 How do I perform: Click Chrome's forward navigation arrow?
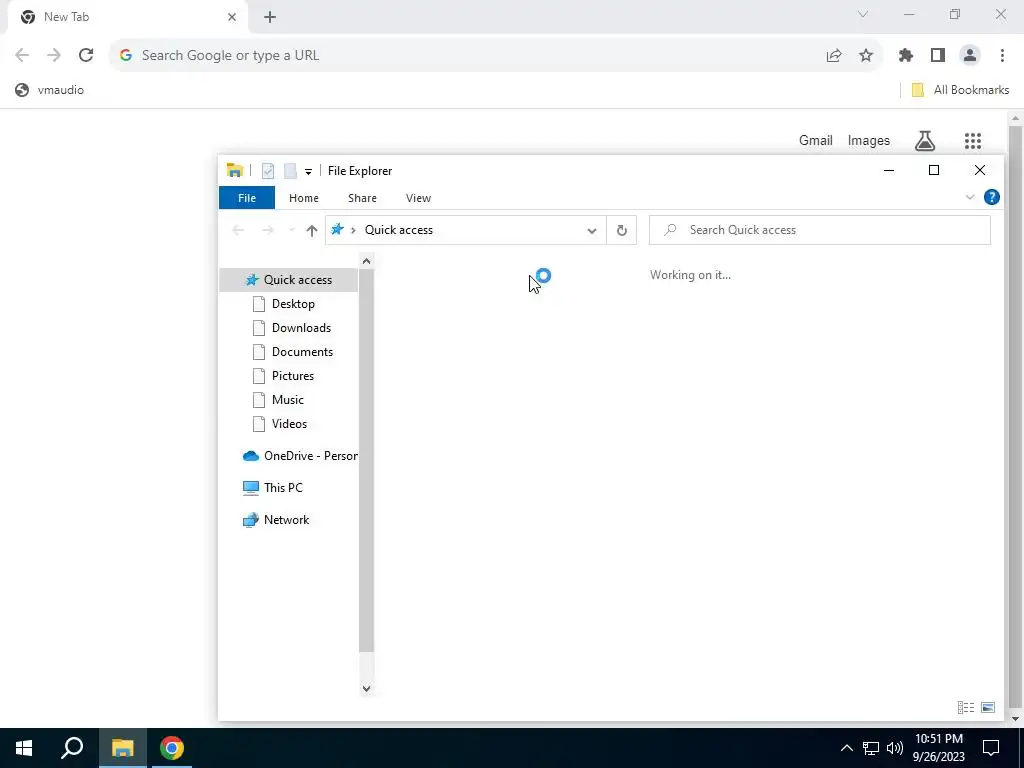click(x=54, y=55)
